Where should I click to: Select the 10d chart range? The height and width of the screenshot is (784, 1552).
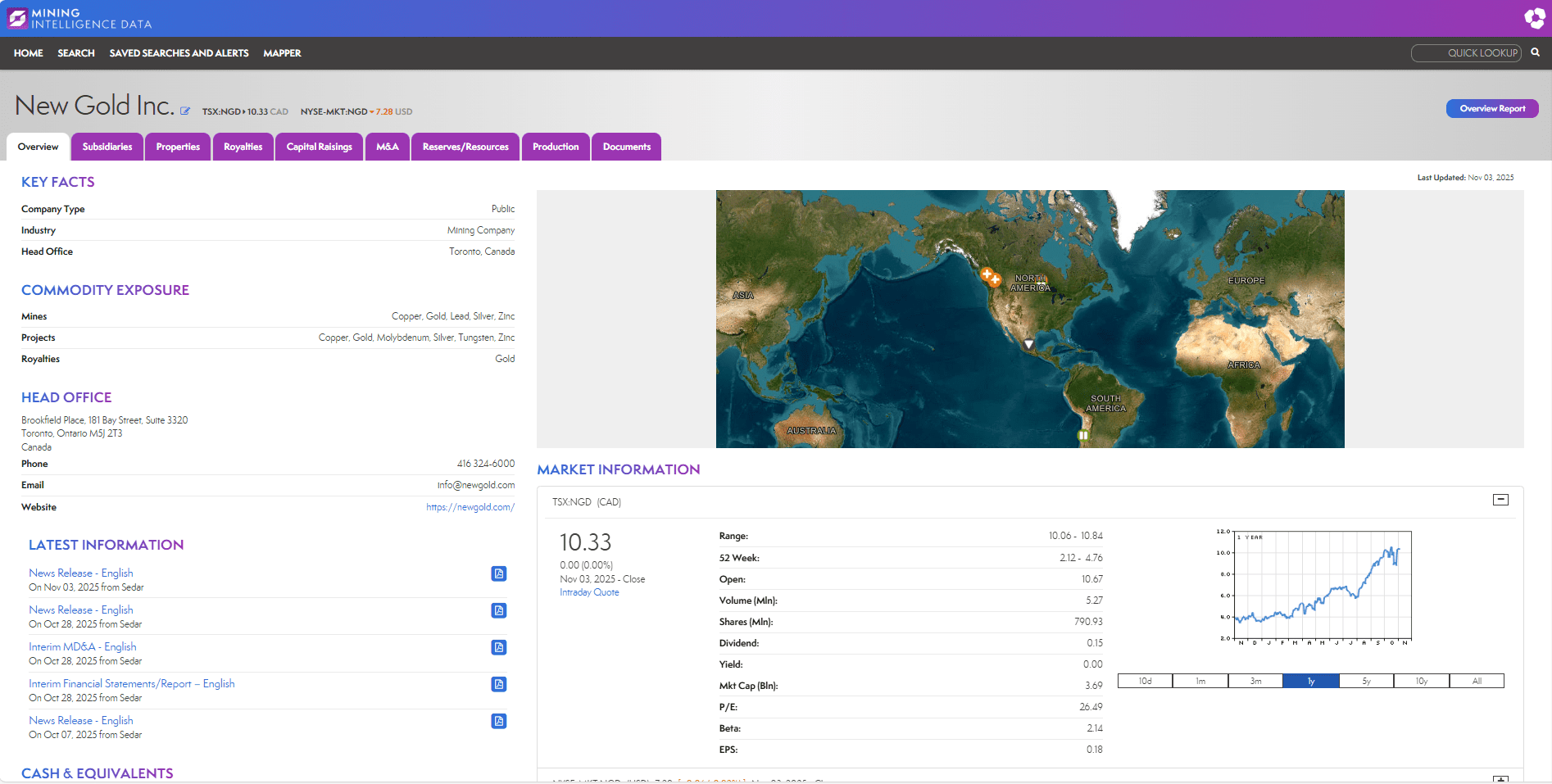pos(1145,681)
